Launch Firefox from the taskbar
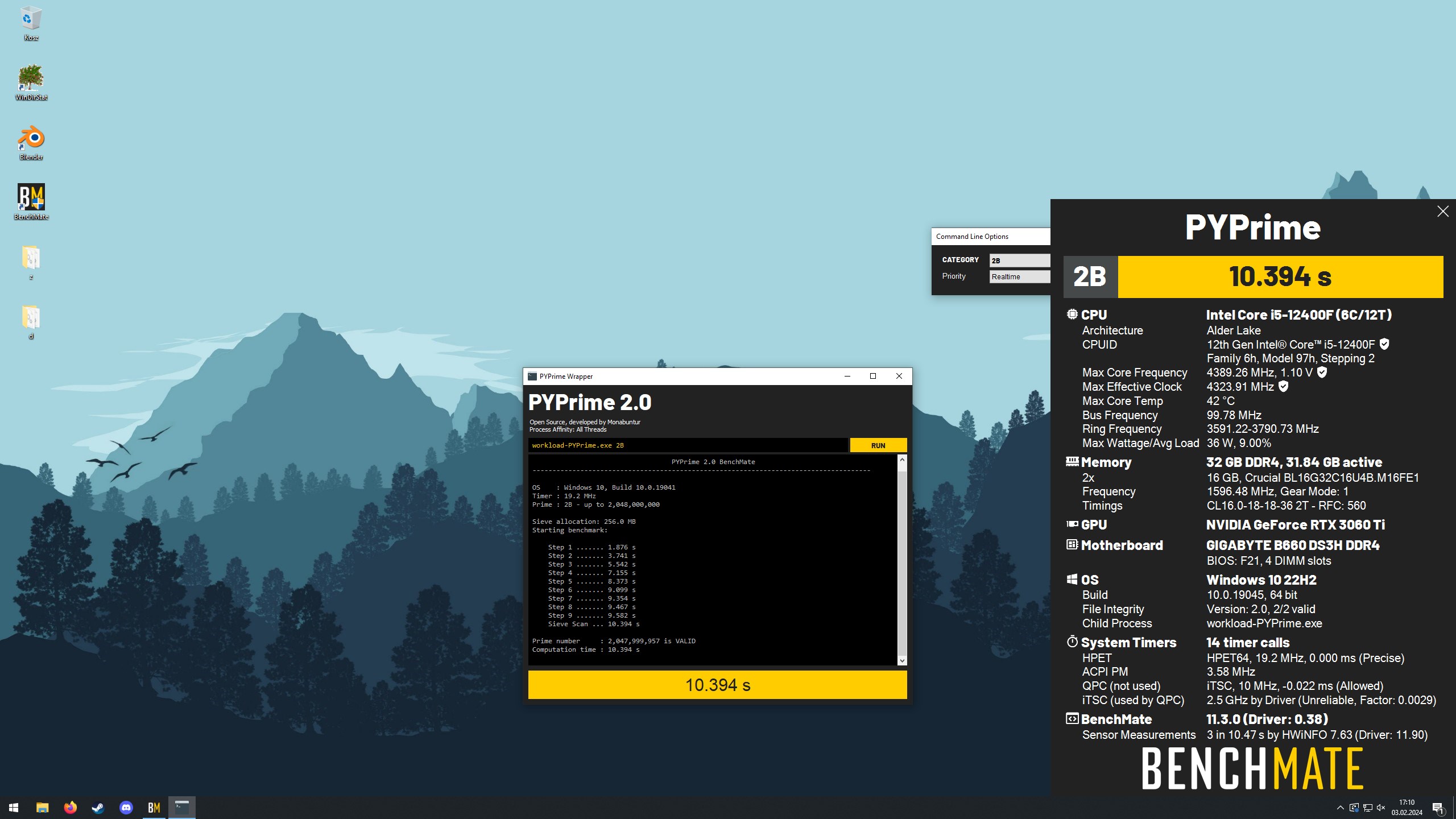The width and height of the screenshot is (1456, 819). [70, 808]
